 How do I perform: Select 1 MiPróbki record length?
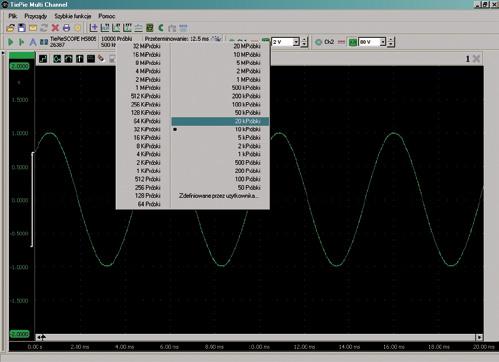[x=143, y=88]
